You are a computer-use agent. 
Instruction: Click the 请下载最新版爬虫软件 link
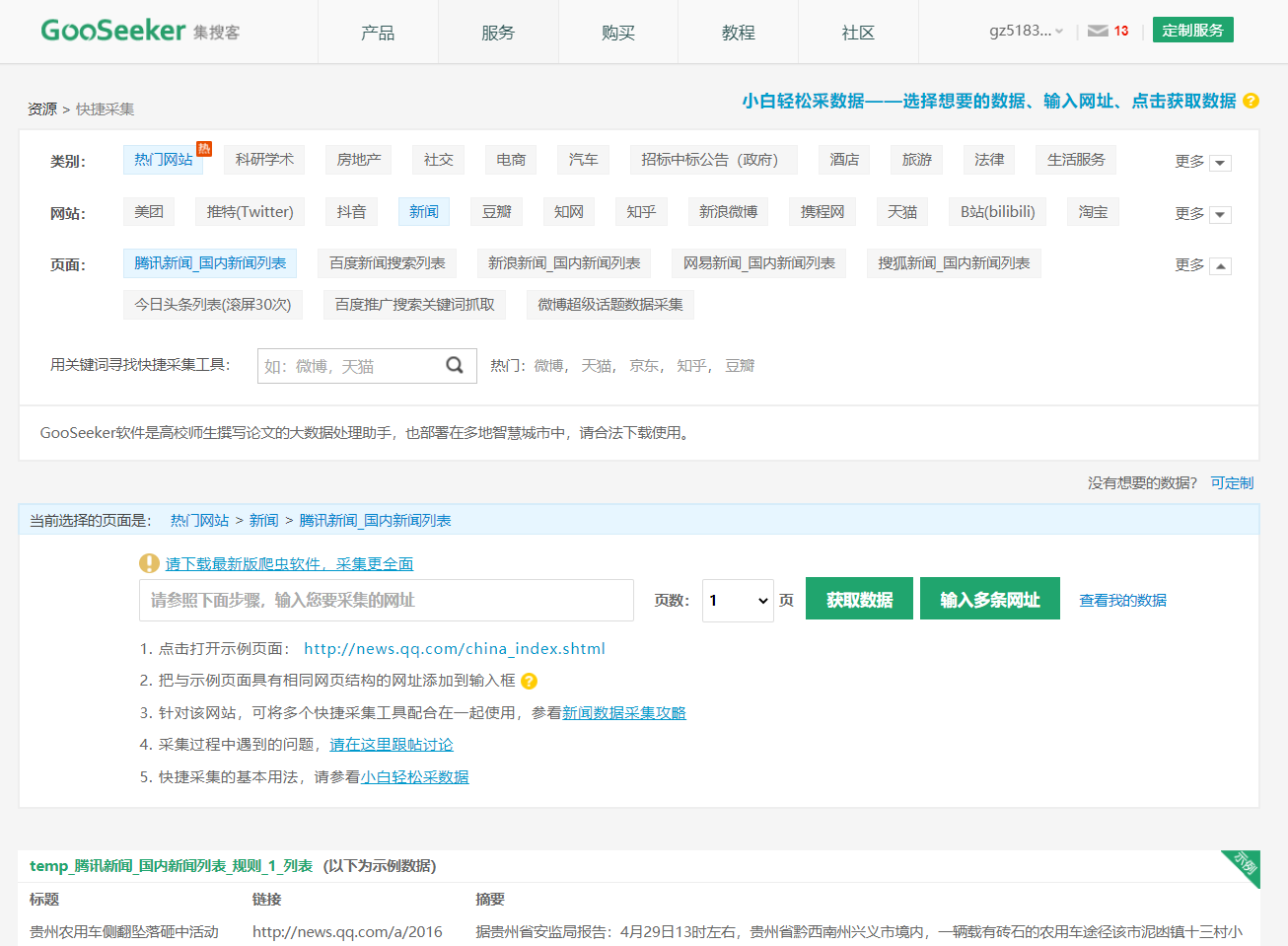(x=289, y=563)
